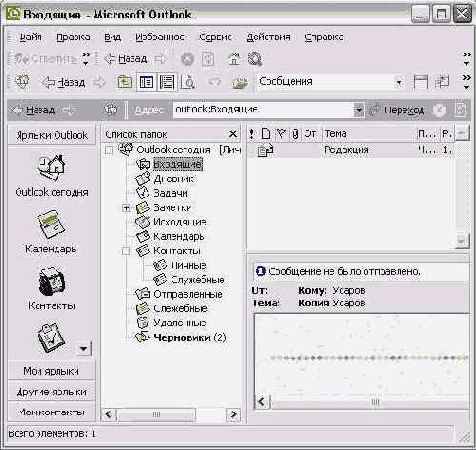Select the Исходящие folder in tree

click(179, 222)
